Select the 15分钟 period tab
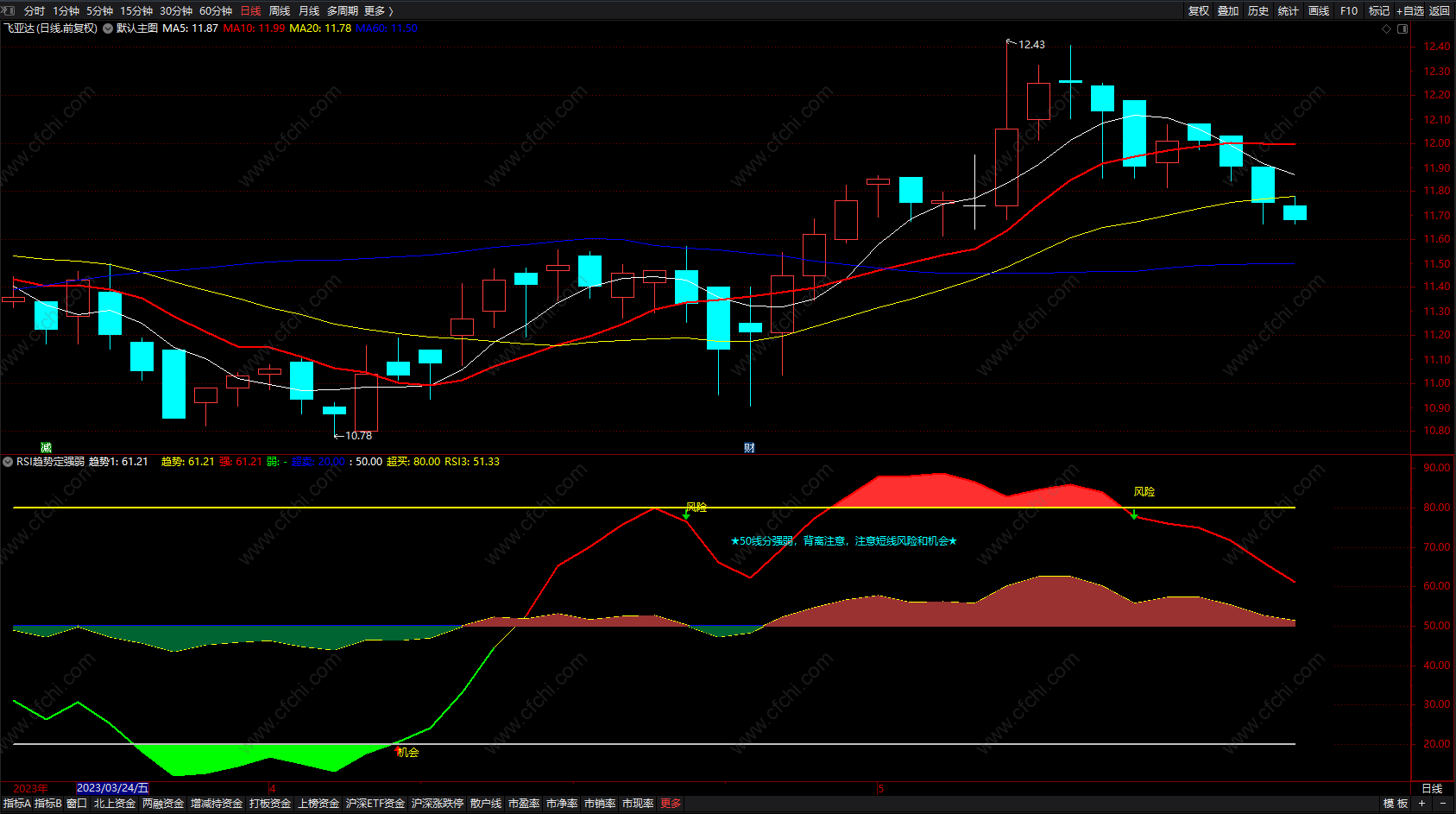This screenshot has height=814, width=1456. (x=136, y=11)
